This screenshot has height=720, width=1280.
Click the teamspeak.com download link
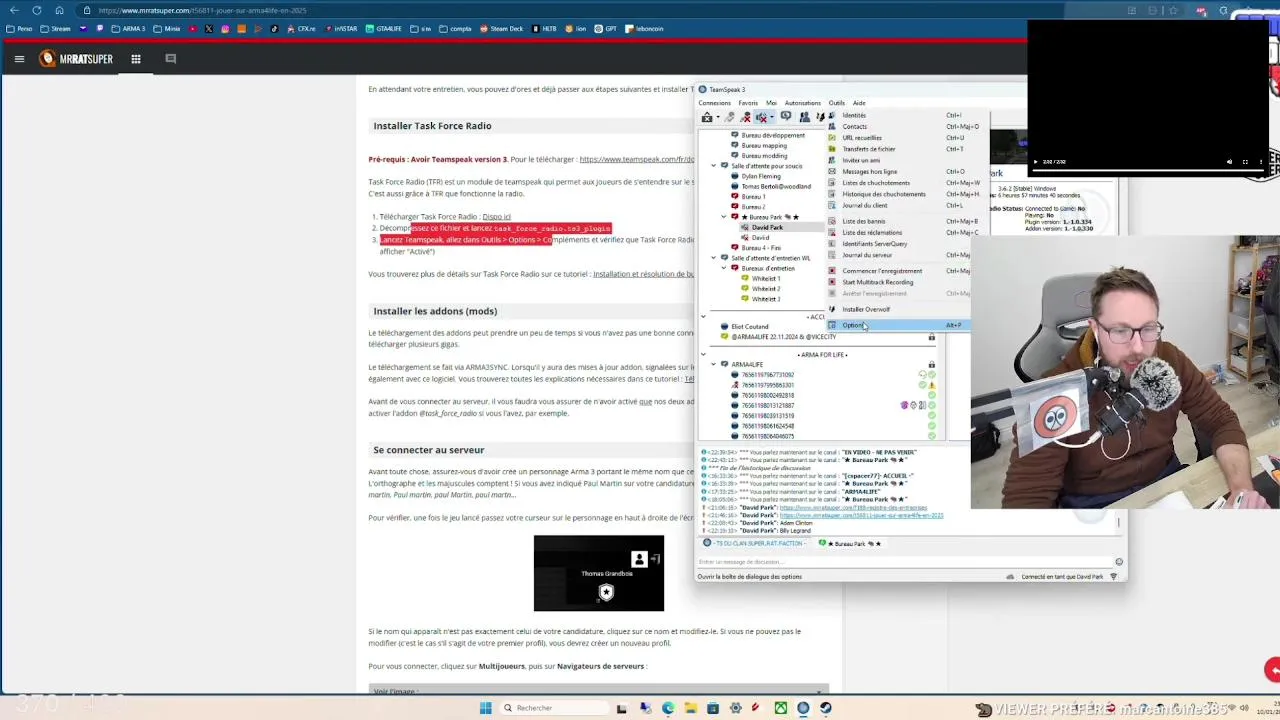pyautogui.click(x=637, y=159)
